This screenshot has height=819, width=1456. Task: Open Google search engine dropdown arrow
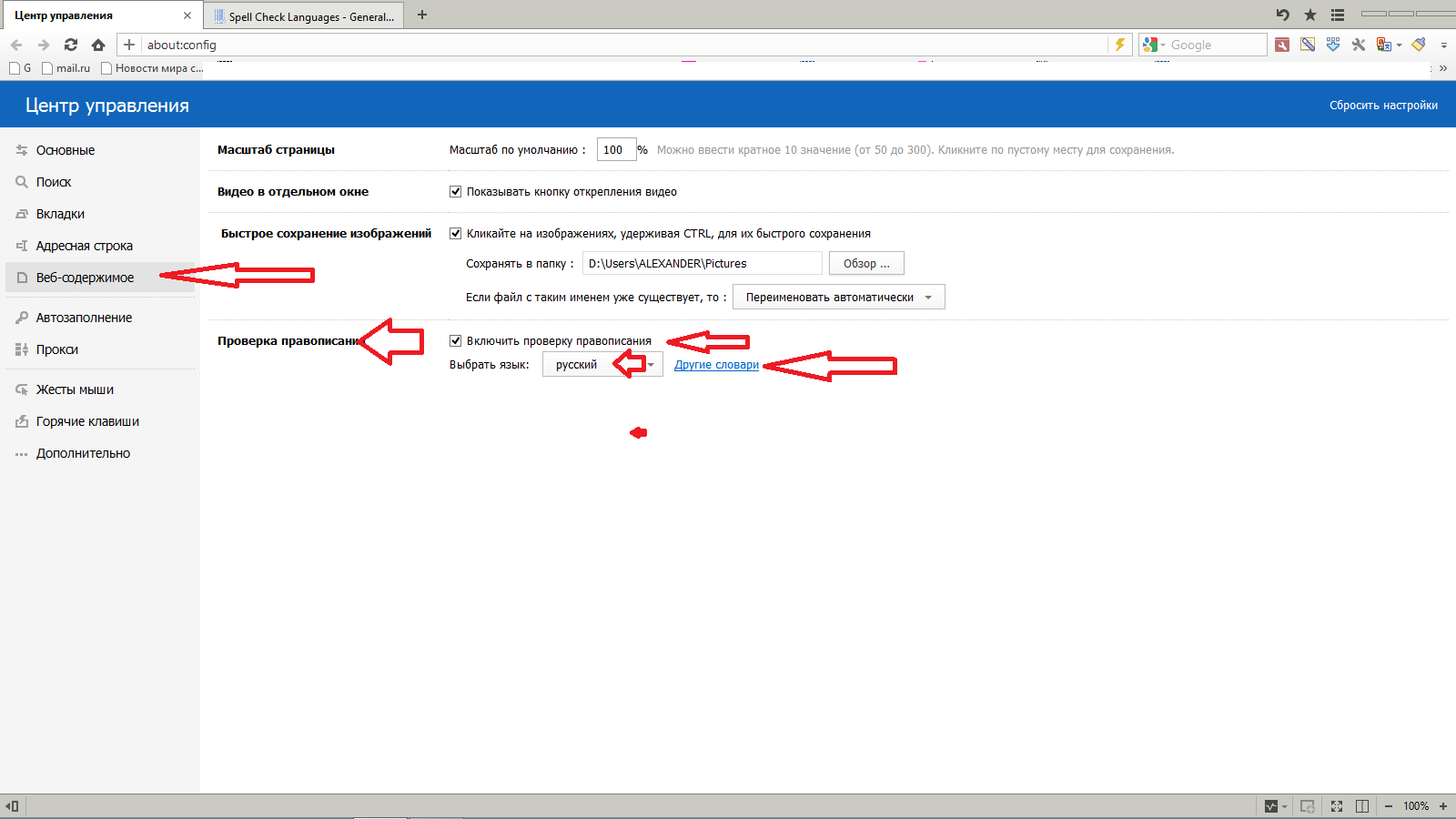[x=1163, y=45]
